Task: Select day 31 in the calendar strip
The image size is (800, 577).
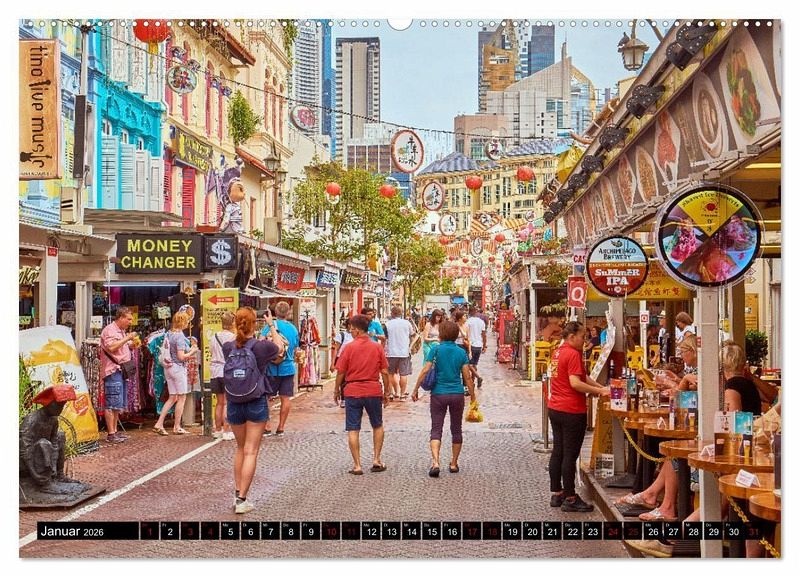Action: (x=754, y=531)
